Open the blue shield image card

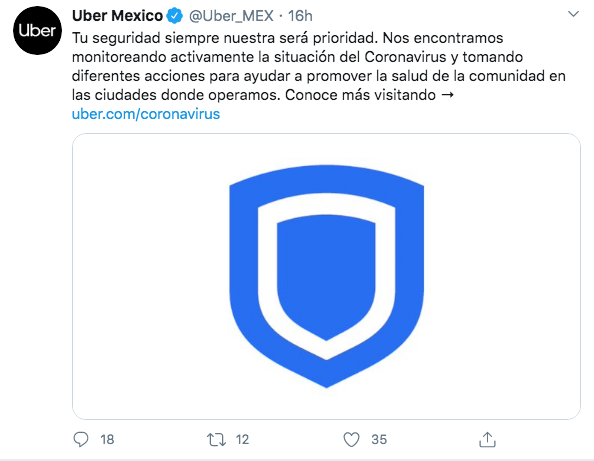click(x=326, y=276)
